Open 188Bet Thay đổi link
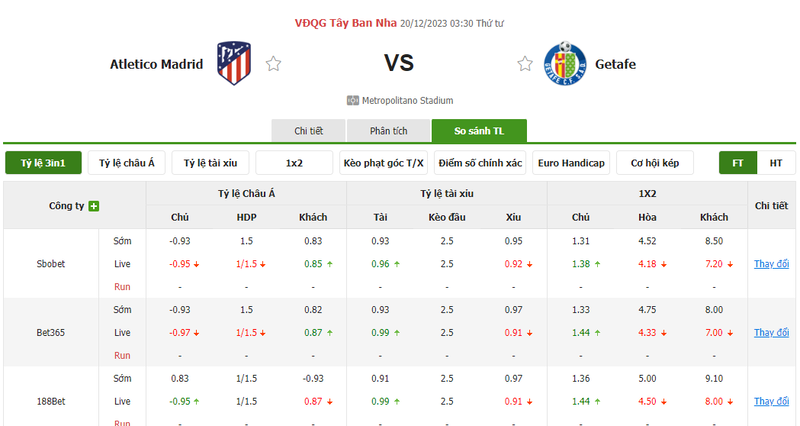800x426 pixels. coord(771,402)
